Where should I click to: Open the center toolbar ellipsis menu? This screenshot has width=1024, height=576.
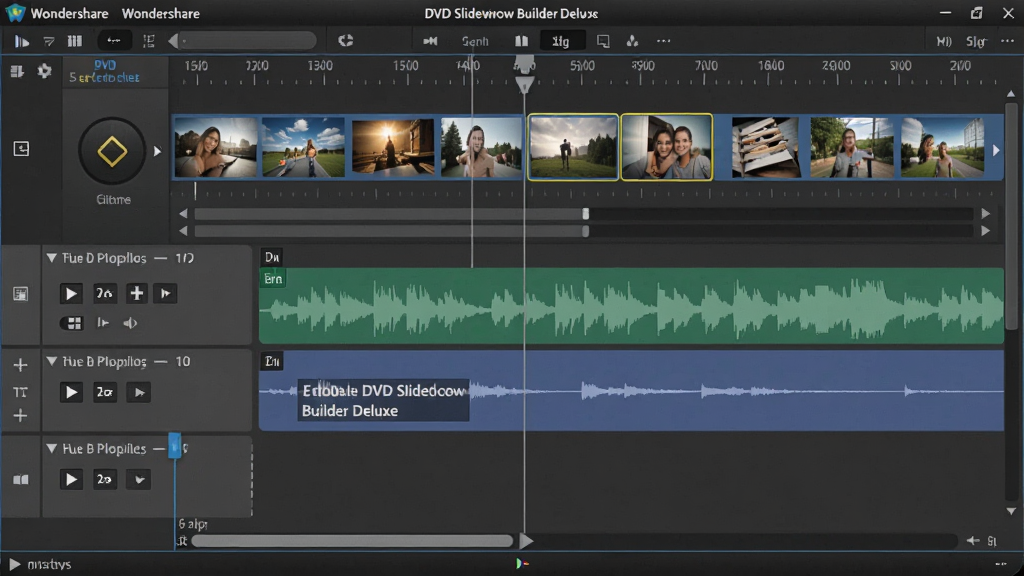(x=664, y=41)
